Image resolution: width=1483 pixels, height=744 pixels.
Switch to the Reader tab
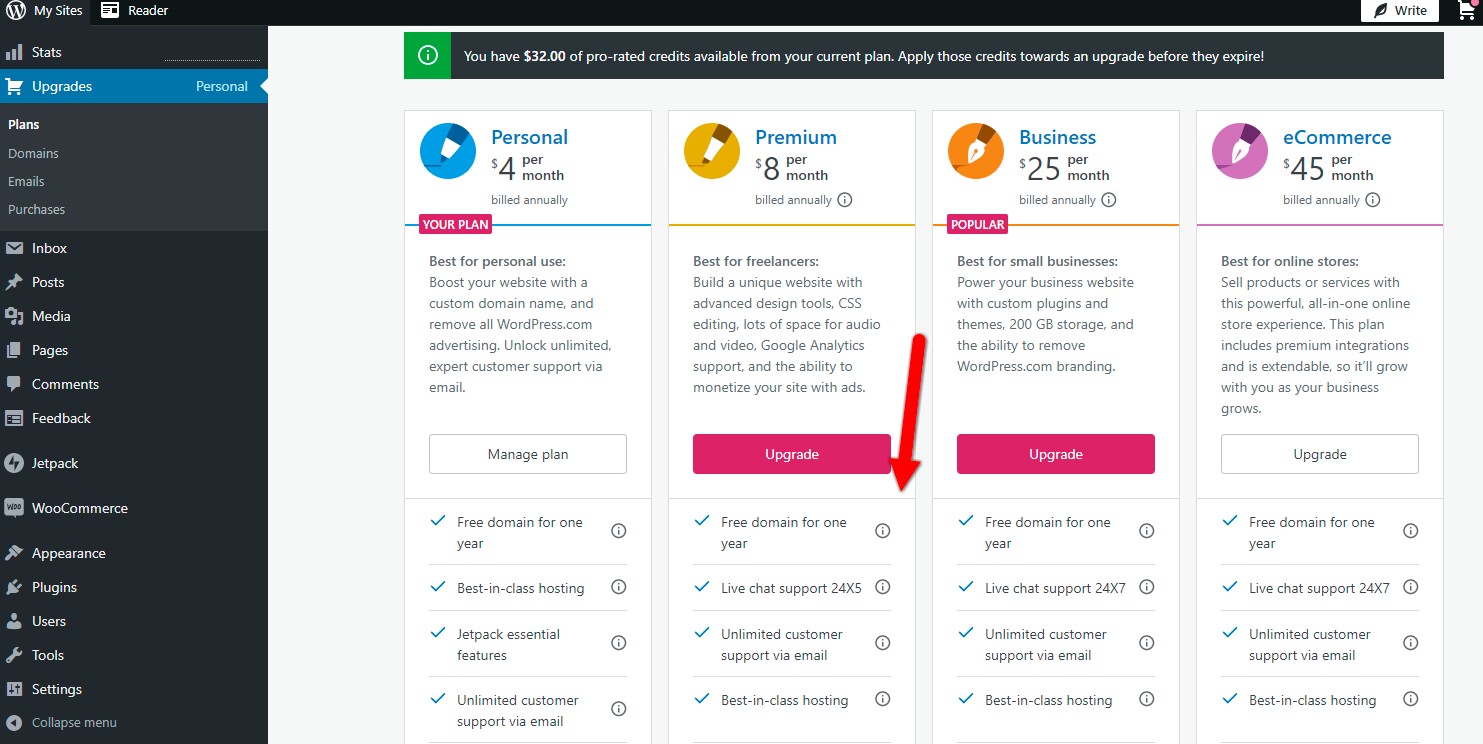pos(134,11)
